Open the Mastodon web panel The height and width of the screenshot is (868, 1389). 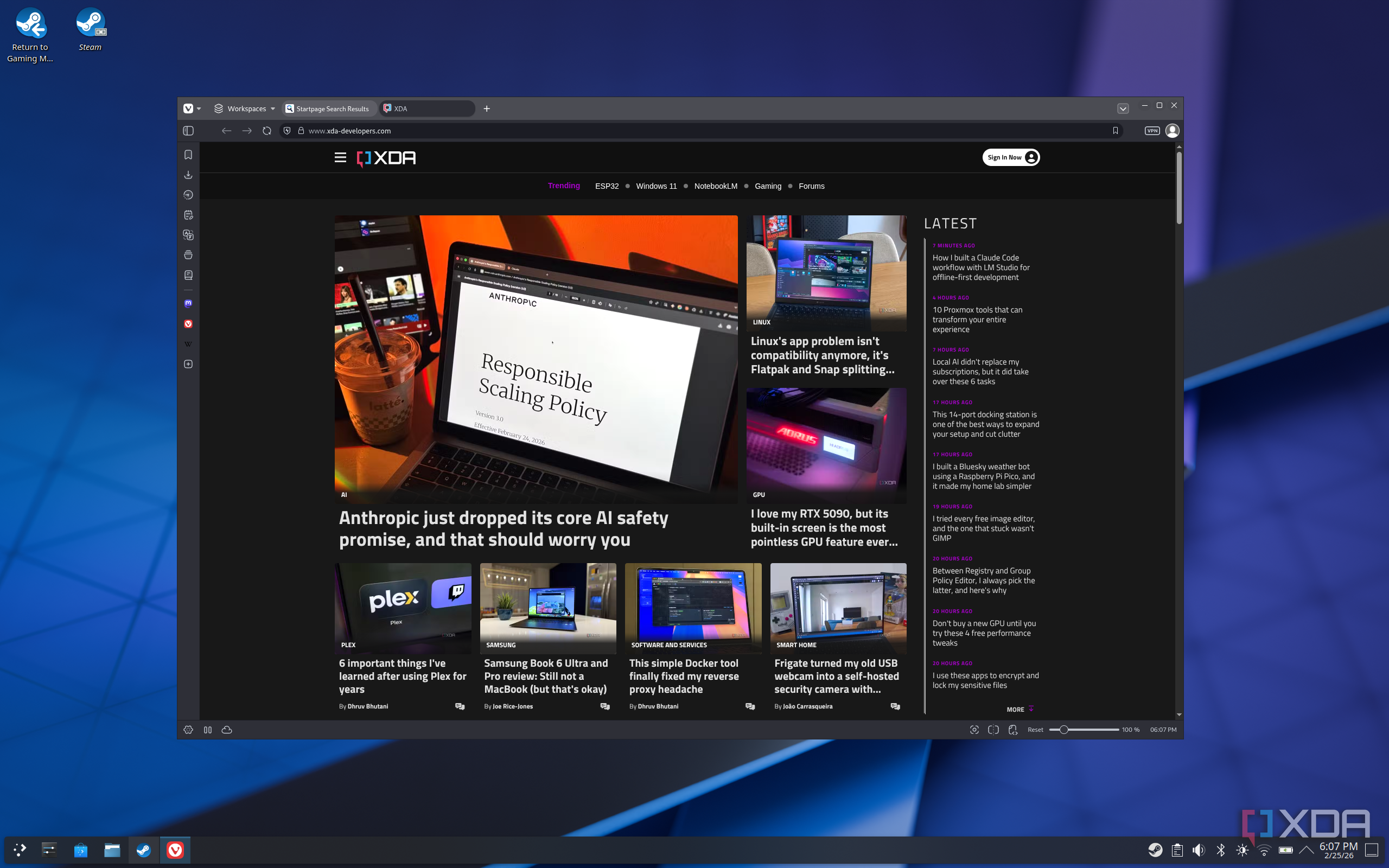click(x=188, y=303)
